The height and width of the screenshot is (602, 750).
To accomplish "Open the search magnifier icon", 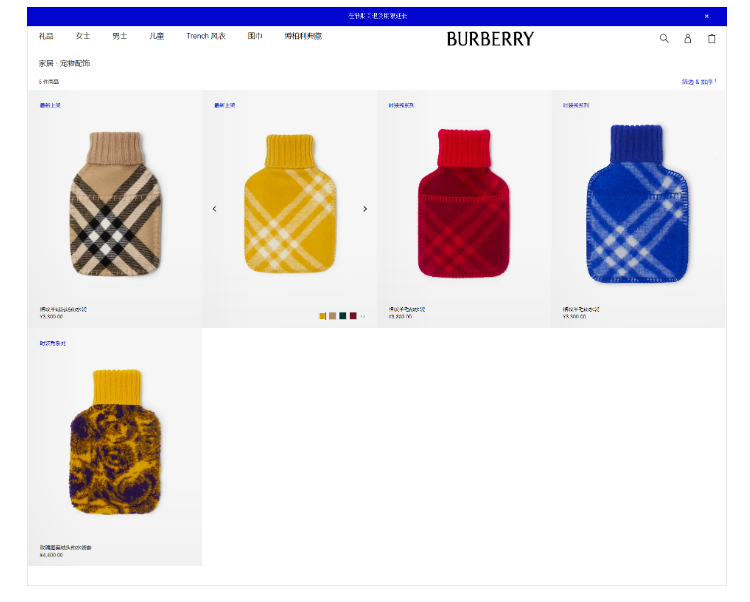I will click(x=664, y=38).
